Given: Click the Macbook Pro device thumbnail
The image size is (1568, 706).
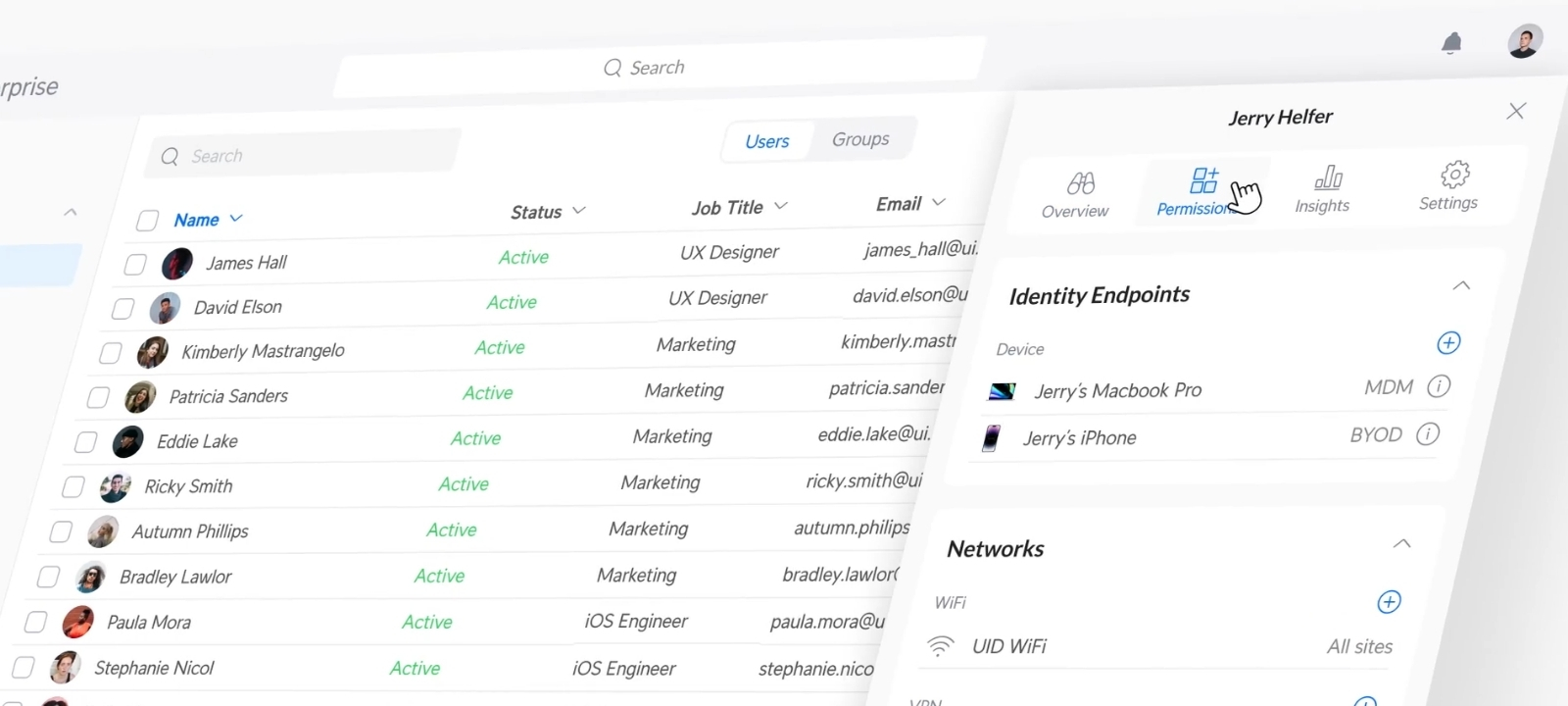Looking at the screenshot, I should 1002,391.
